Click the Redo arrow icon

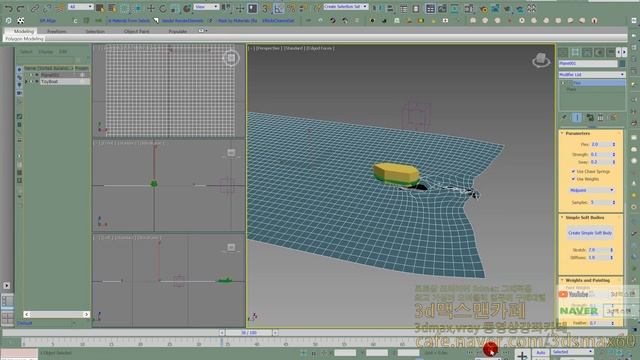tap(20, 8)
